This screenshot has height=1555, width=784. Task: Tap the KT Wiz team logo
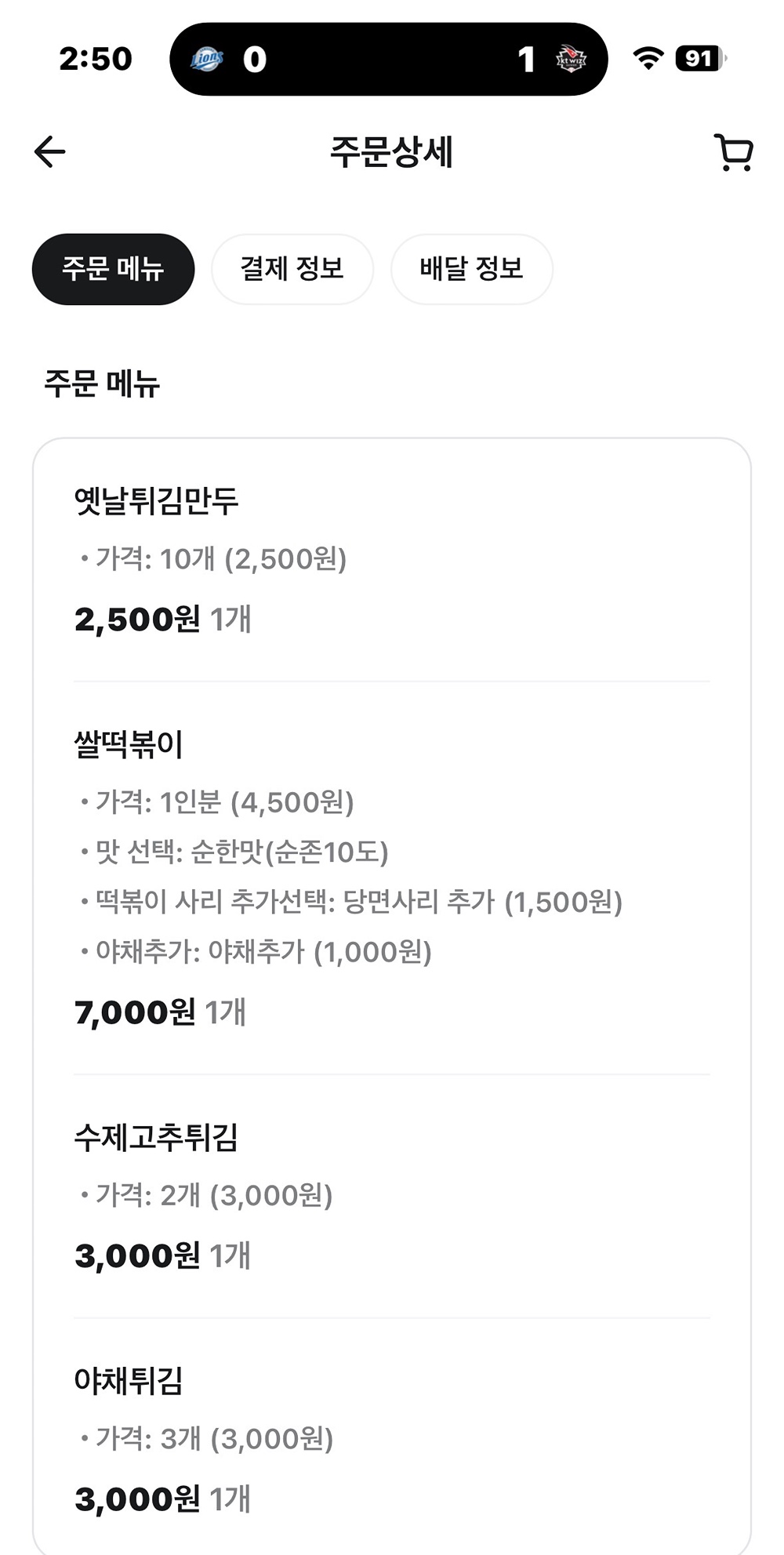click(x=571, y=59)
